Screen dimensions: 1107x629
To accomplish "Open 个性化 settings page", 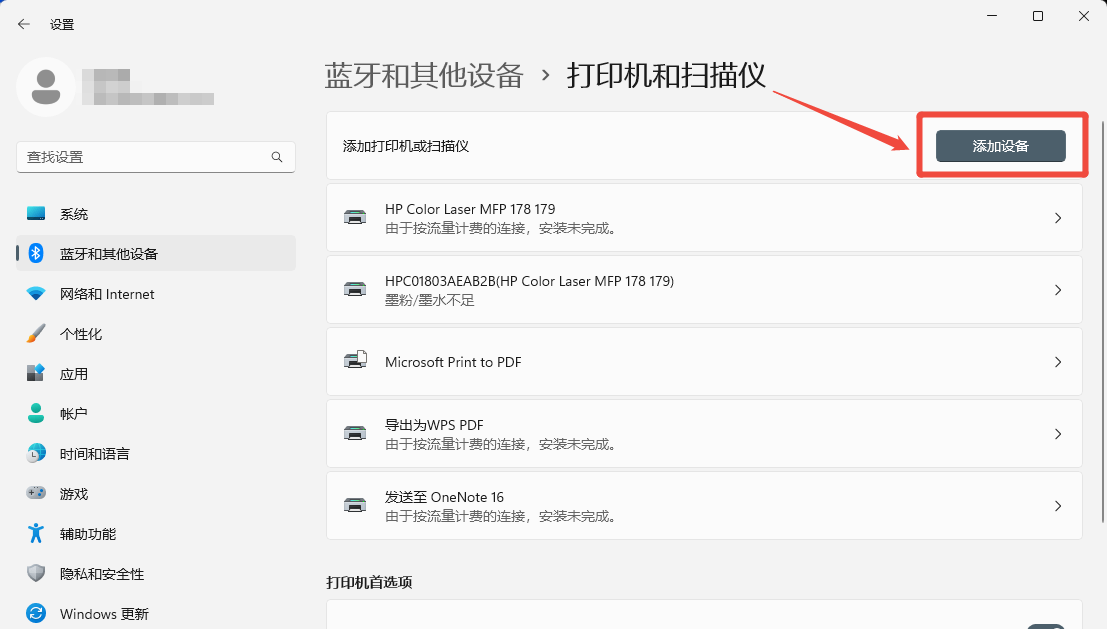I will (156, 334).
